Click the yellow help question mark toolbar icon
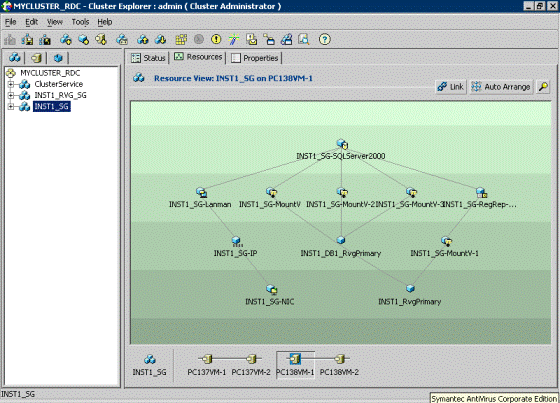Image resolution: width=560 pixels, height=403 pixels. coord(324,39)
